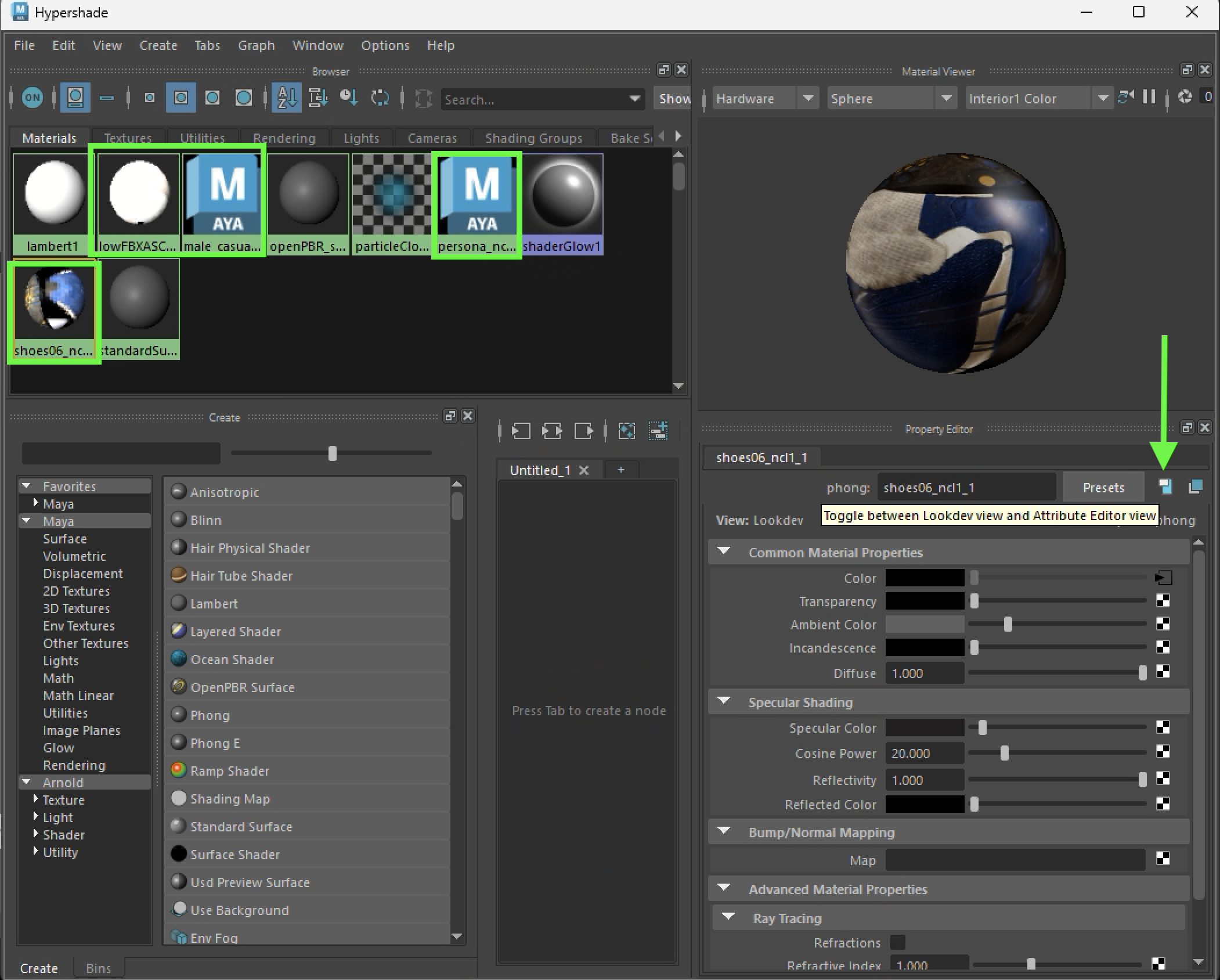Switch browser to extra-large swatch size
Image resolution: width=1220 pixels, height=980 pixels.
click(x=244, y=98)
